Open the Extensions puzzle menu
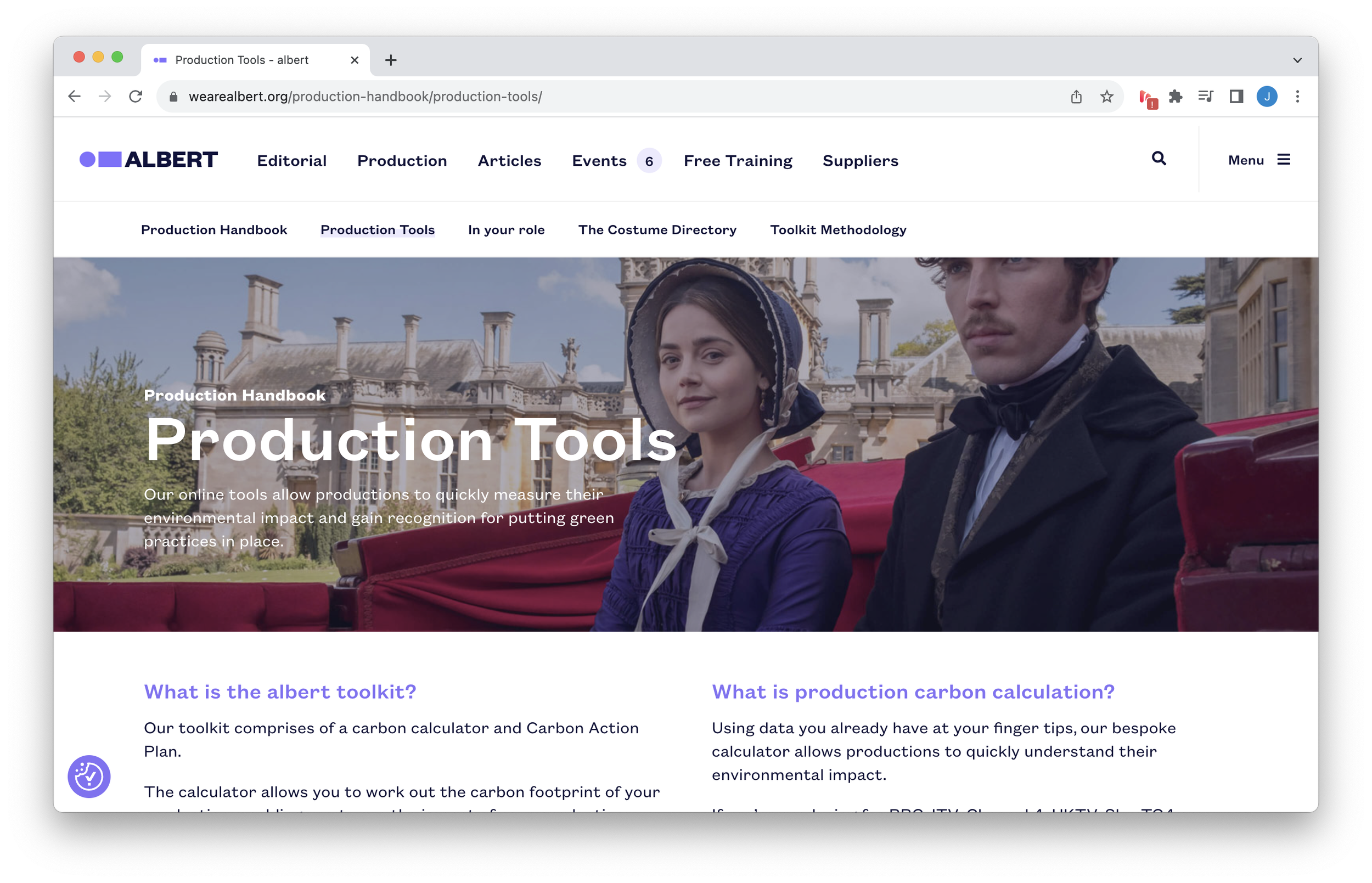The height and width of the screenshot is (883, 1372). pyautogui.click(x=1176, y=97)
